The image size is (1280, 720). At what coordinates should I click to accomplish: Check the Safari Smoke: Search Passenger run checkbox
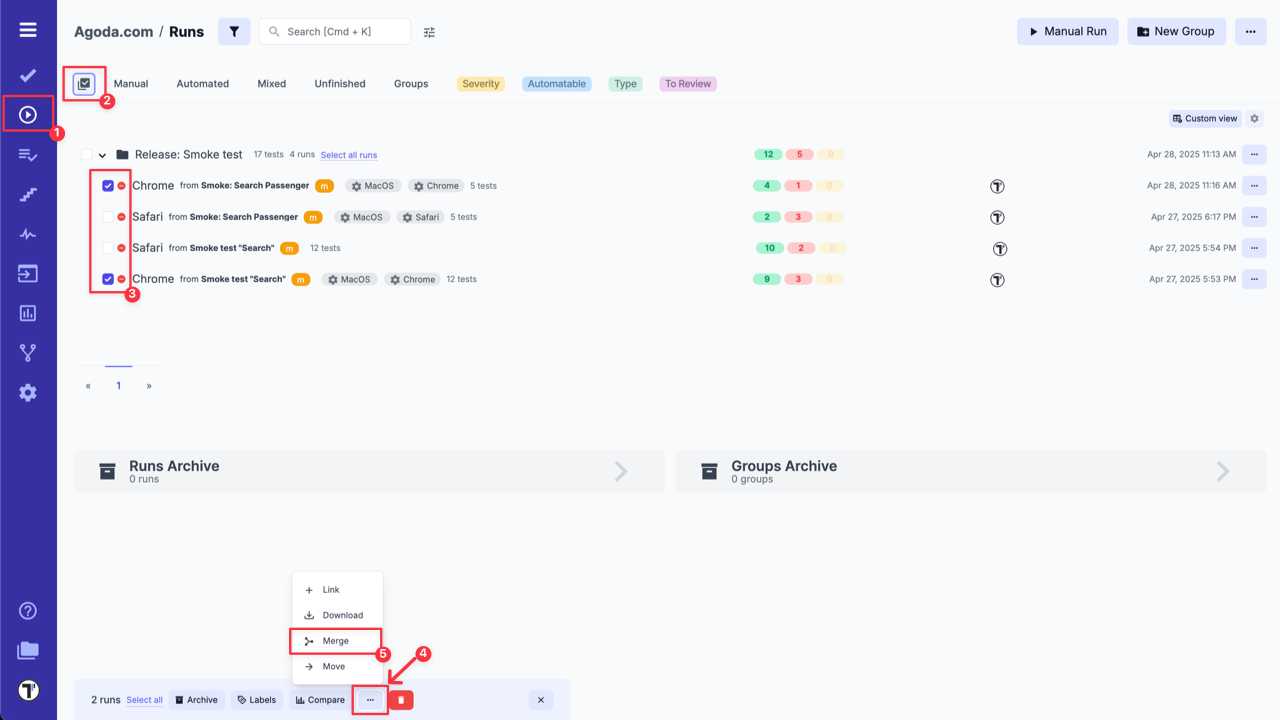click(106, 216)
